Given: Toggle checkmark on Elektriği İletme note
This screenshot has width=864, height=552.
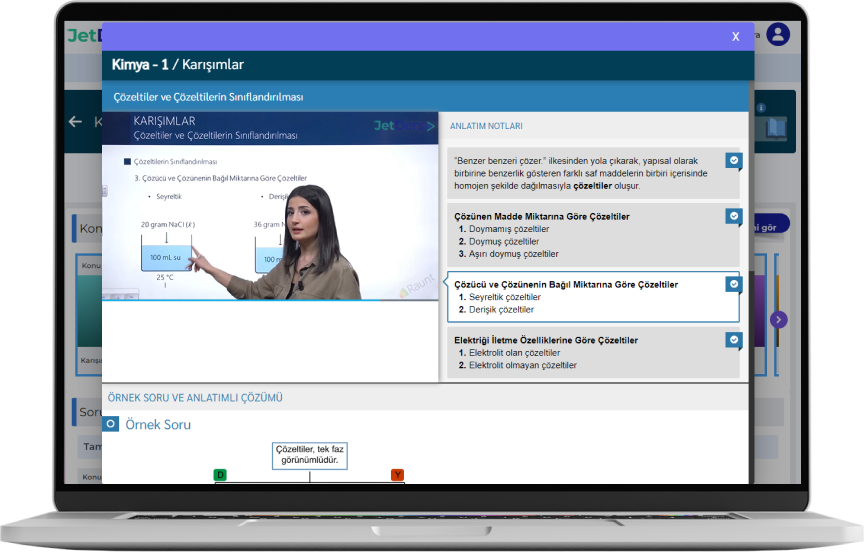Looking at the screenshot, I should click(733, 340).
